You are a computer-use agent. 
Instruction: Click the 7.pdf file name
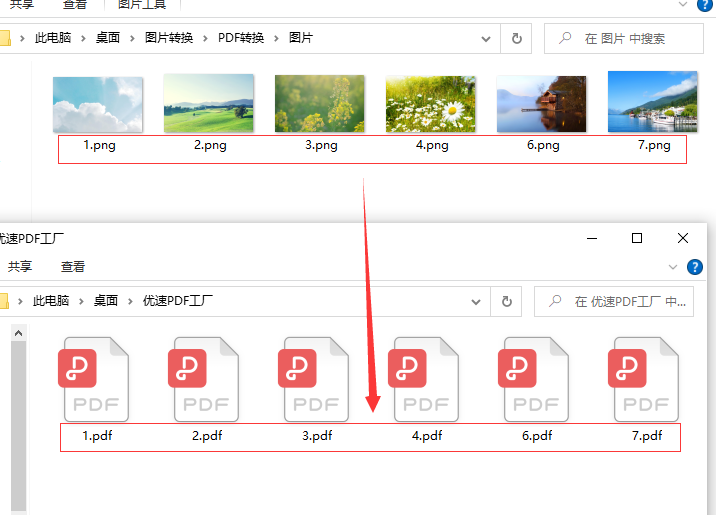pyautogui.click(x=648, y=436)
